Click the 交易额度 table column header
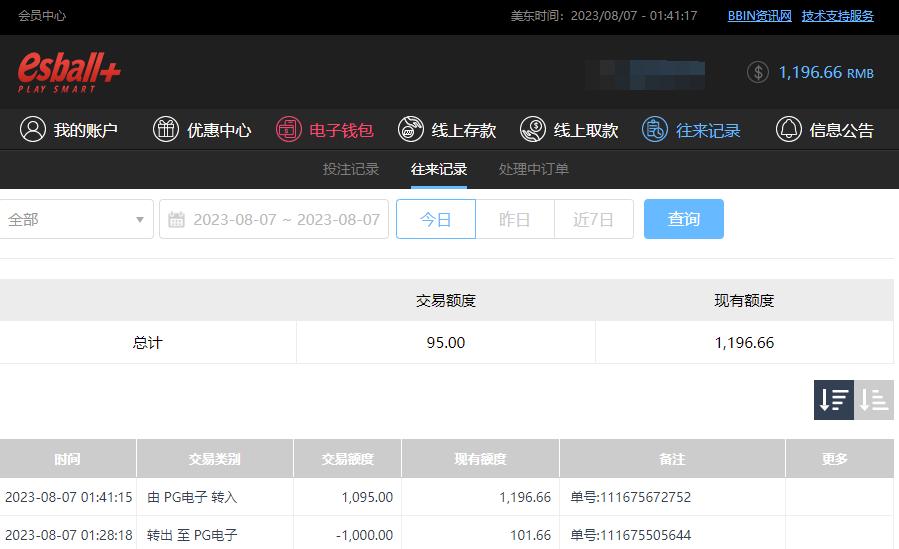Image resolution: width=899 pixels, height=549 pixels. click(x=347, y=458)
